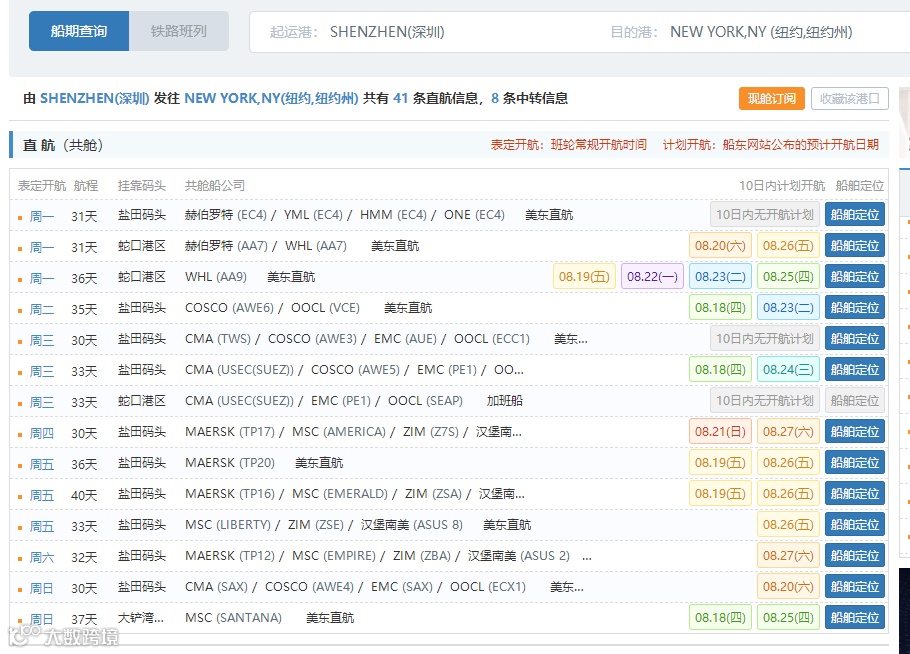Select the purple 08.22(一) date
The image size is (910, 654).
652,277
